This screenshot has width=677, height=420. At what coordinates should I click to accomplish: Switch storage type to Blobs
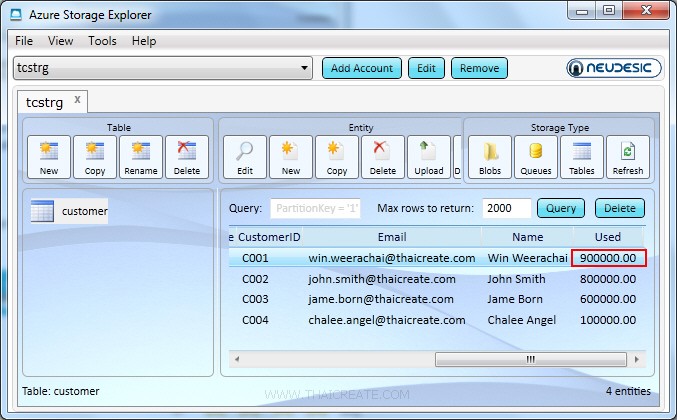[490, 157]
